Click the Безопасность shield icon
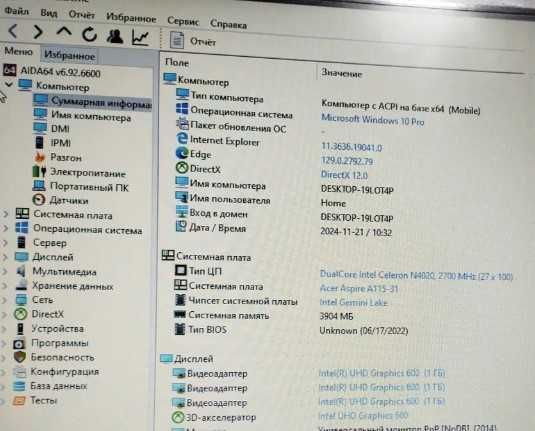Viewport: 535px width, 431px height. click(x=20, y=357)
